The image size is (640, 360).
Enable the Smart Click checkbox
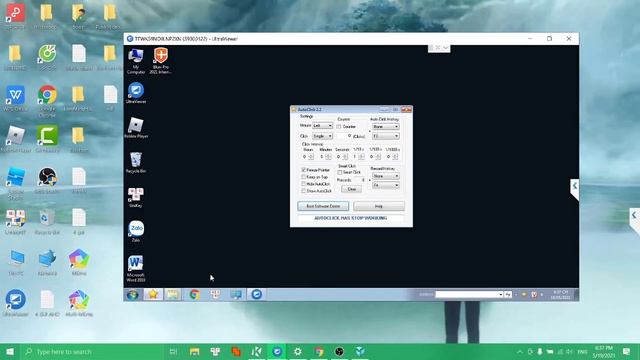pos(340,173)
